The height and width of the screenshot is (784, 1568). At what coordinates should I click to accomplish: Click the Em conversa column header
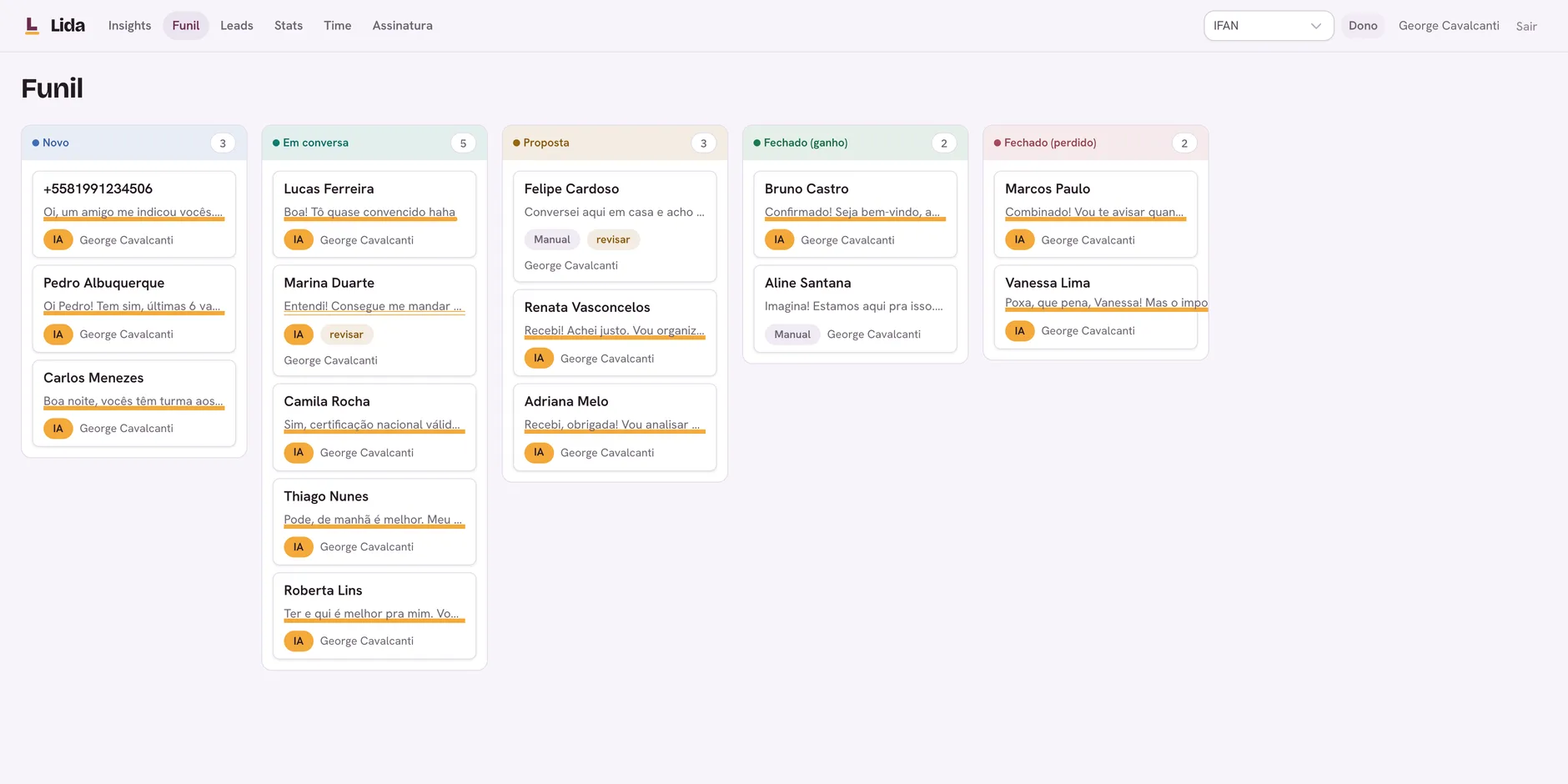tap(374, 143)
